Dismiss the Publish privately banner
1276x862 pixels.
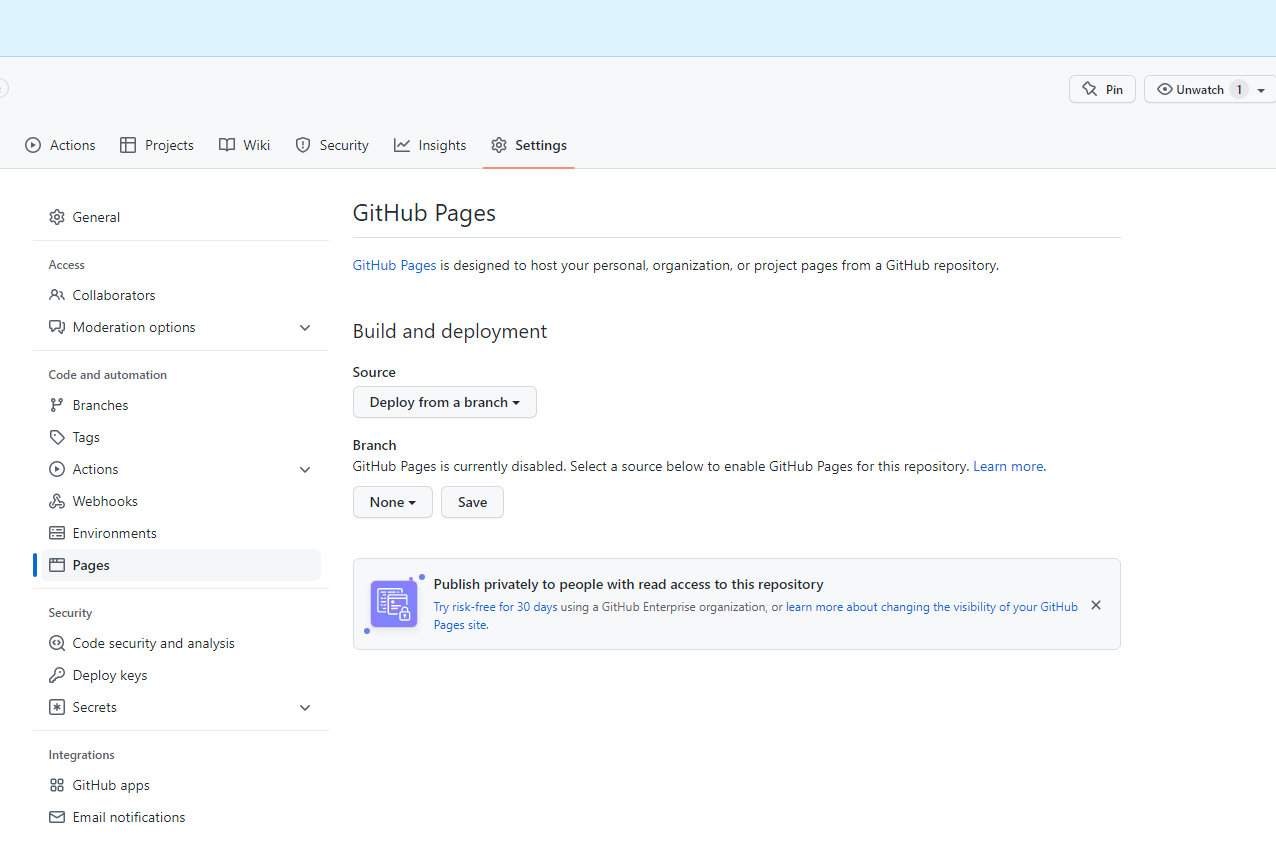(x=1096, y=605)
